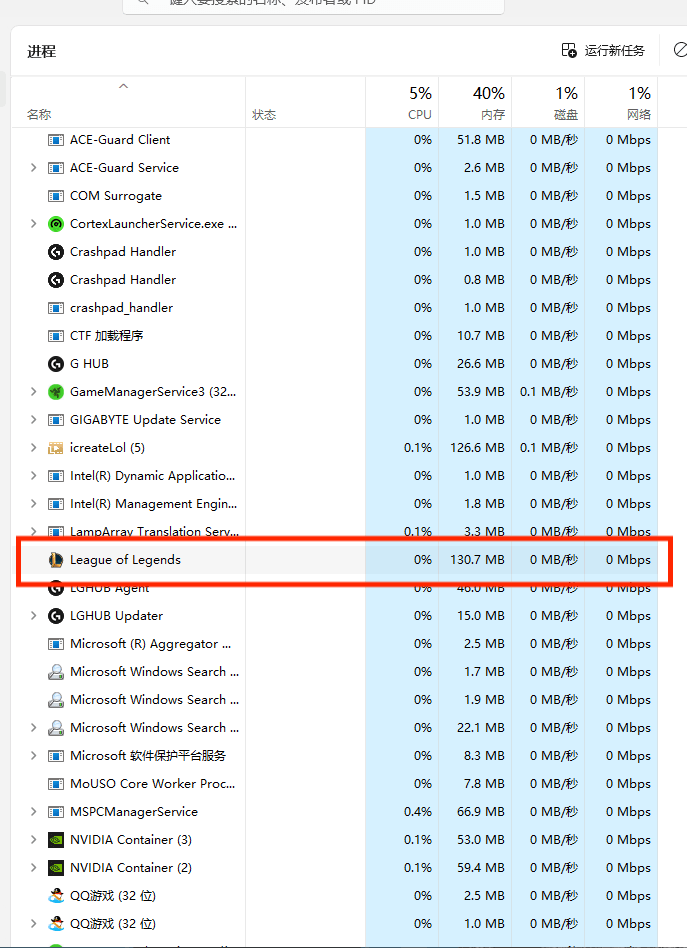Click the CortexLauncherService.exe icon
This screenshot has height=948, width=687.
coord(56,224)
